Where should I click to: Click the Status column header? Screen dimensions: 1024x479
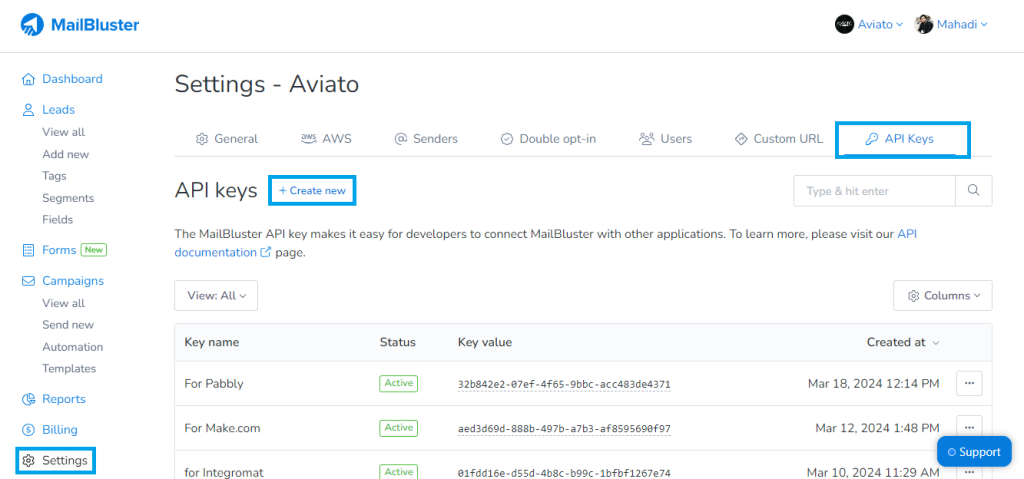397,342
